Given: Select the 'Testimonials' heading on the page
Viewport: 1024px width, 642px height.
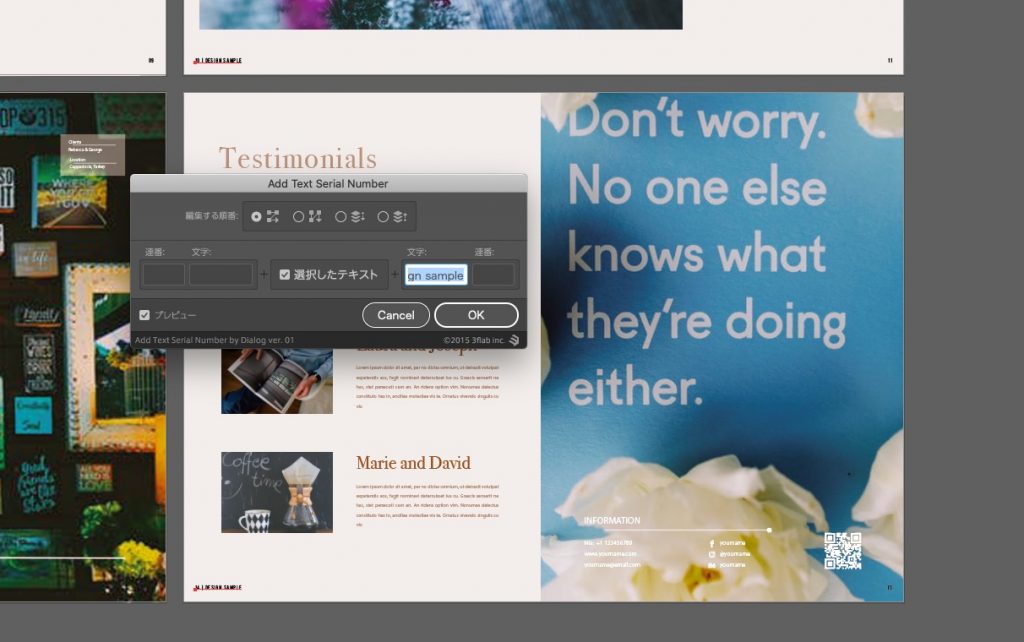Looking at the screenshot, I should pyautogui.click(x=298, y=159).
